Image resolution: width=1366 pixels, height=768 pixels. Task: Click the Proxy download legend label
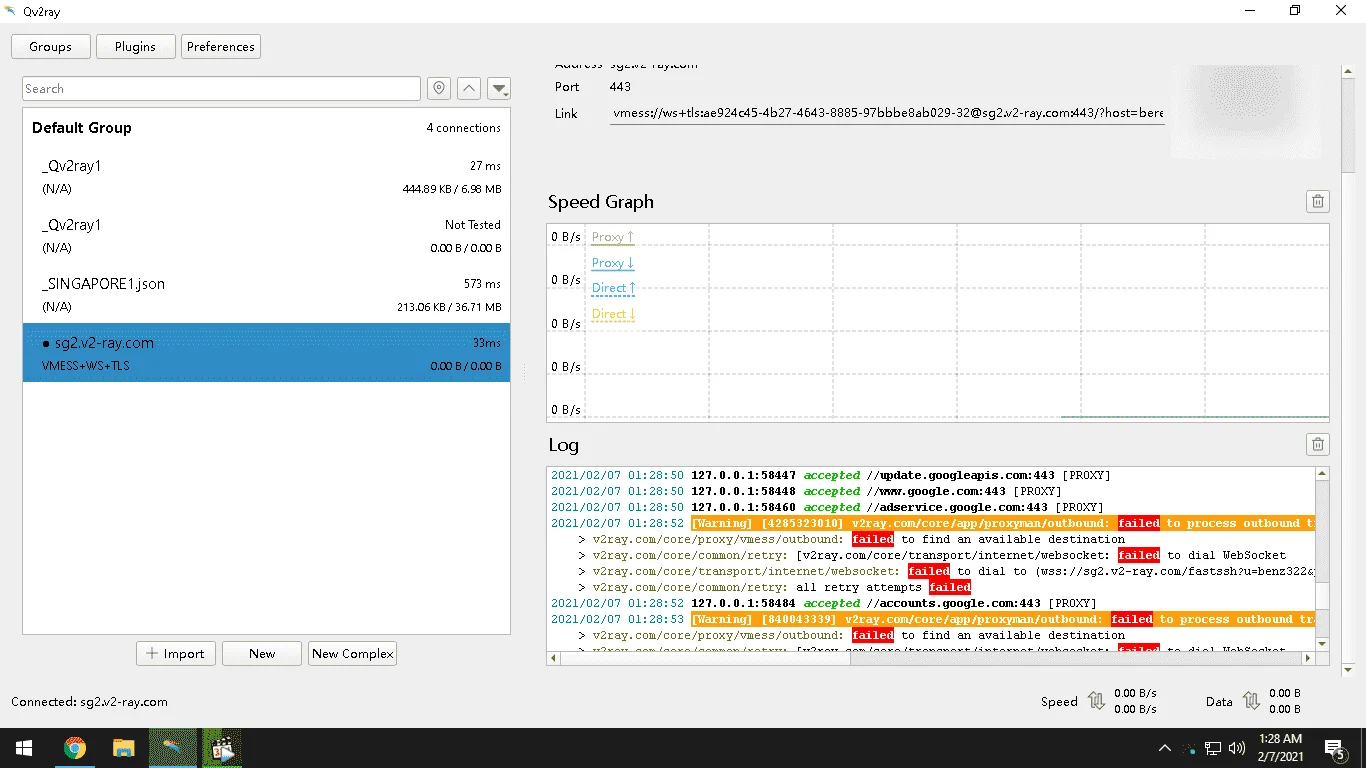[613, 263]
